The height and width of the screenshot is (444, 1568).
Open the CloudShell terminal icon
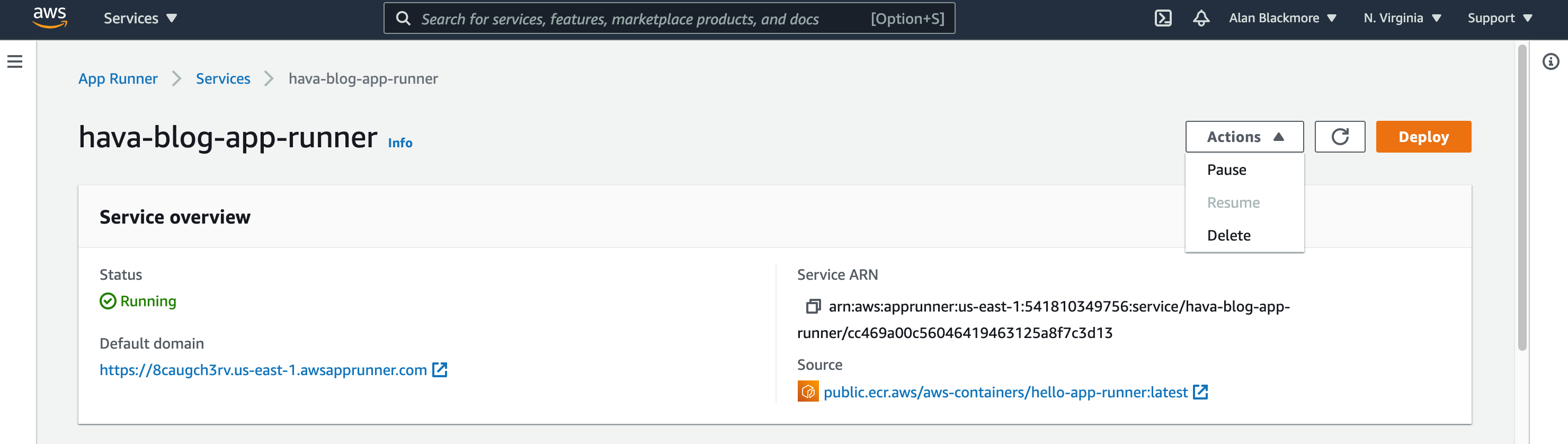point(1163,18)
